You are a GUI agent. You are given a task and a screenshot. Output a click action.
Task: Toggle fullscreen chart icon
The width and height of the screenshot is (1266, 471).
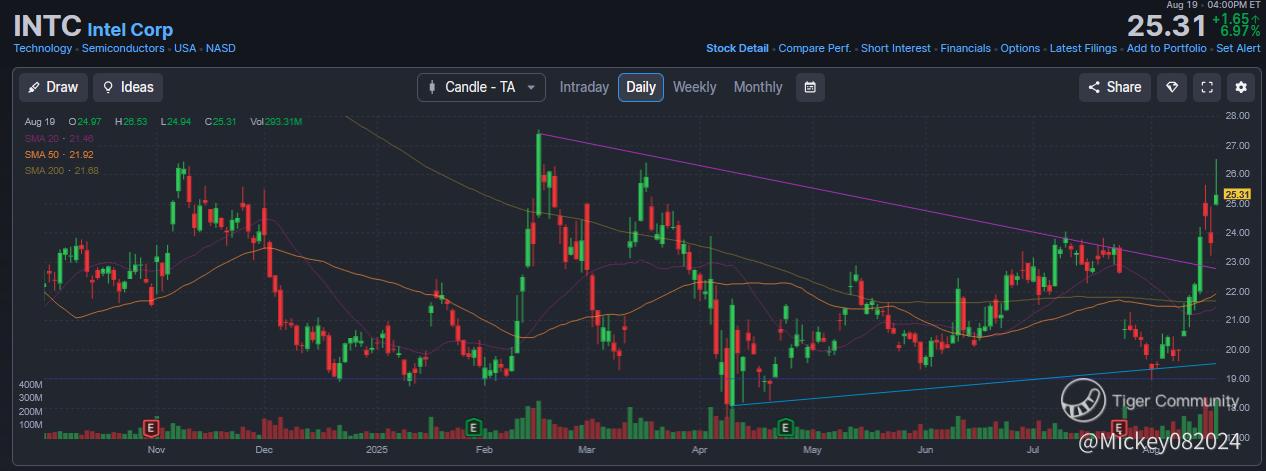[1207, 87]
